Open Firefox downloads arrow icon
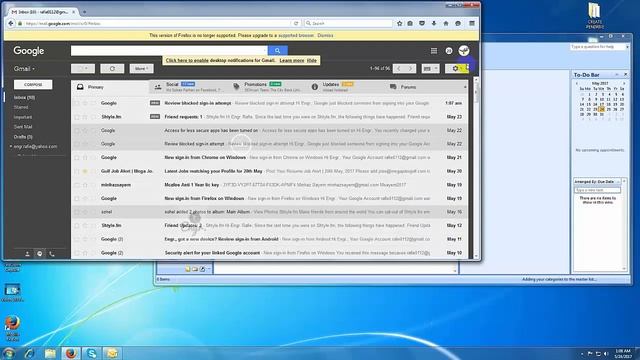The image size is (640, 360). [434, 24]
